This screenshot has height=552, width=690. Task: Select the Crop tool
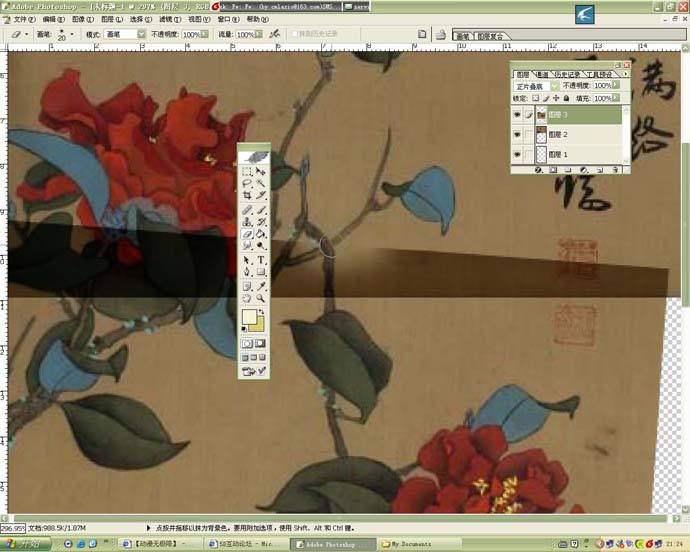tap(247, 195)
